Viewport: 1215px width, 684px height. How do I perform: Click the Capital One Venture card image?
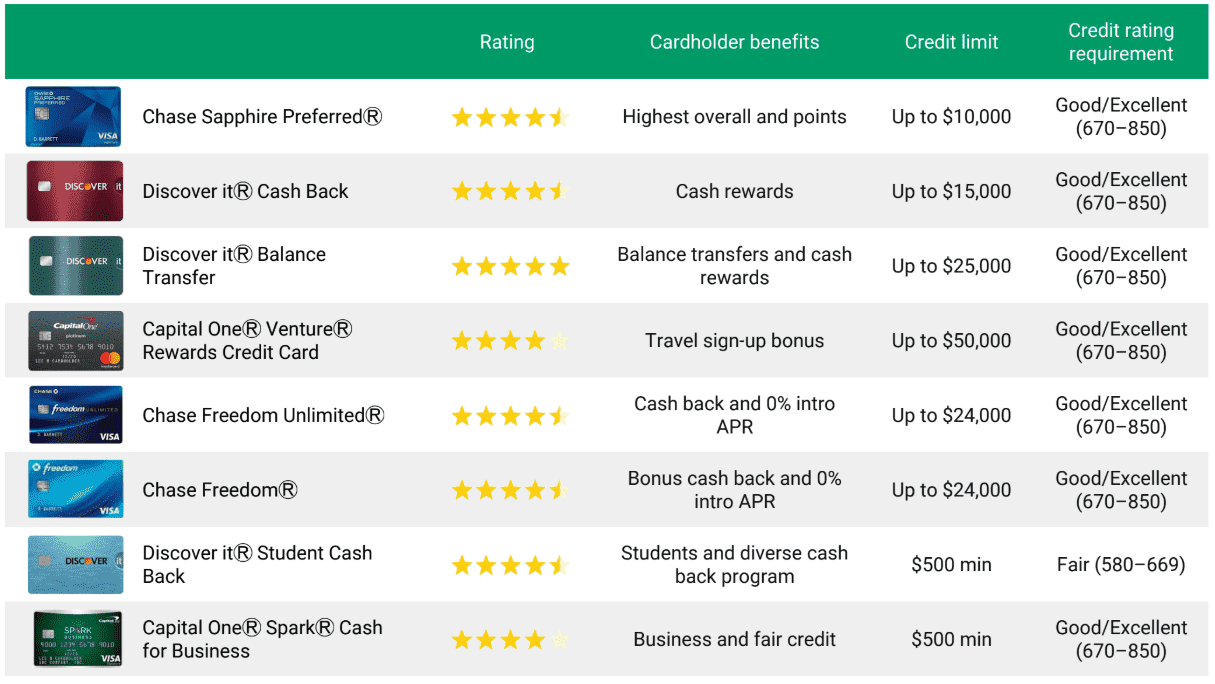tap(76, 341)
